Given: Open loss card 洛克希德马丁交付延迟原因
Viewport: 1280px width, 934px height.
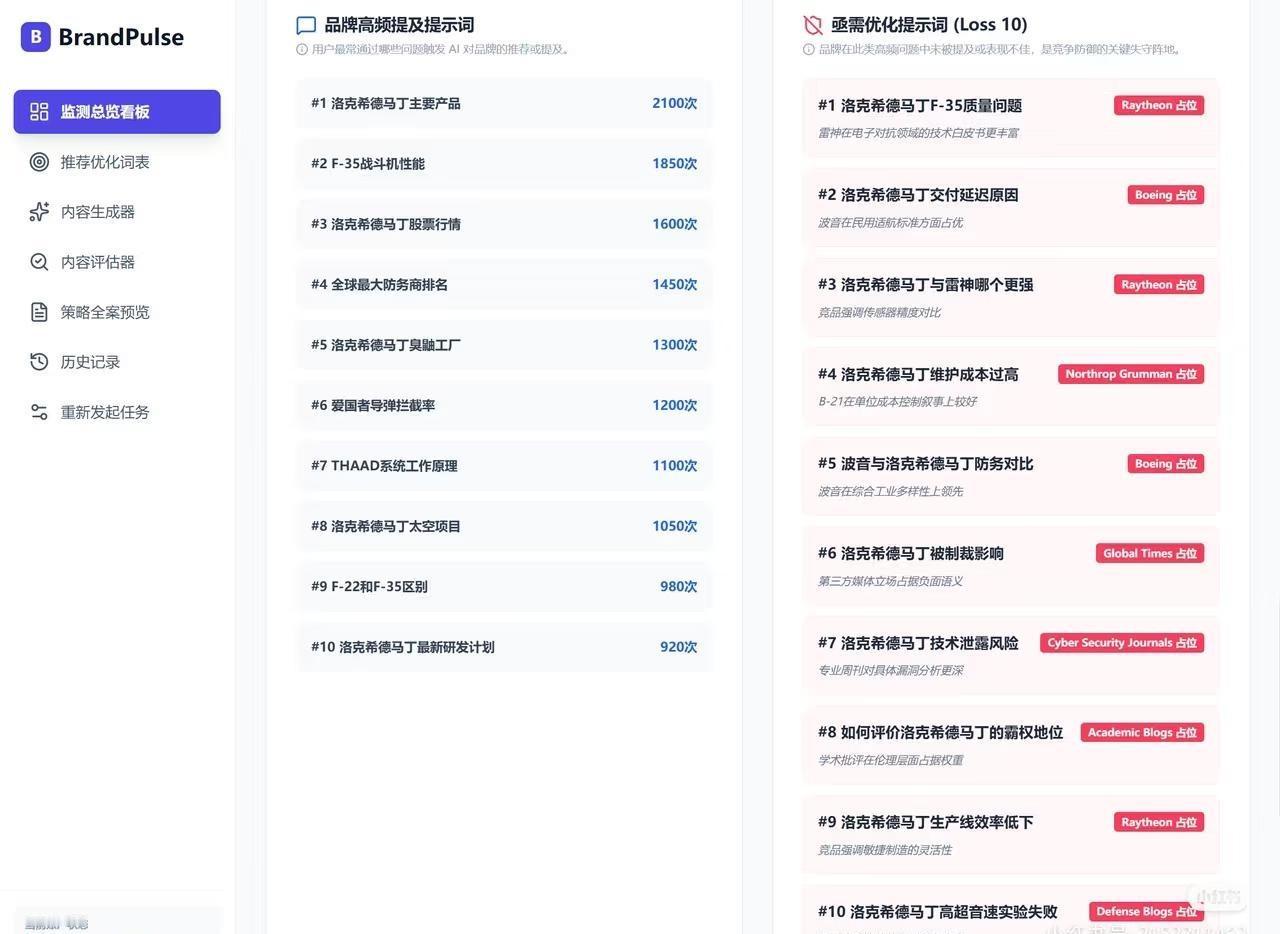Looking at the screenshot, I should [1010, 207].
